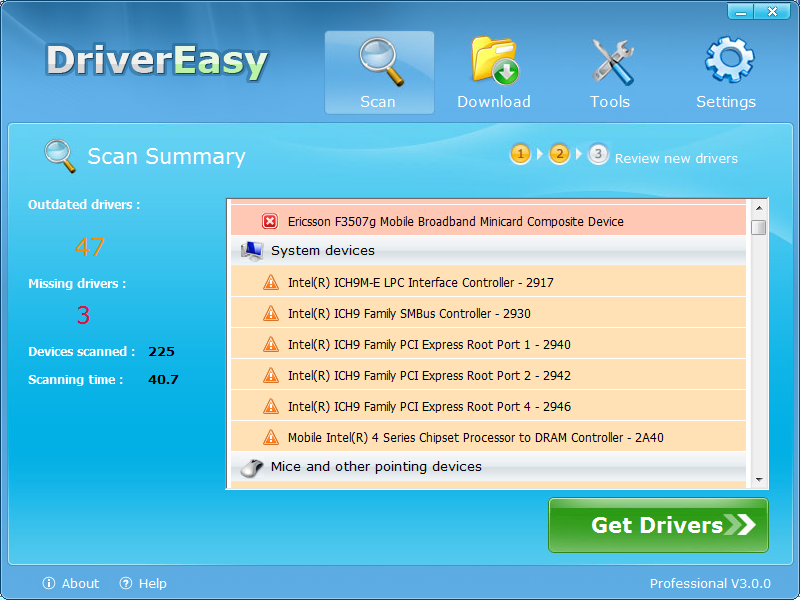Switch to the Download tab
Image resolution: width=800 pixels, height=600 pixels.
493,72
